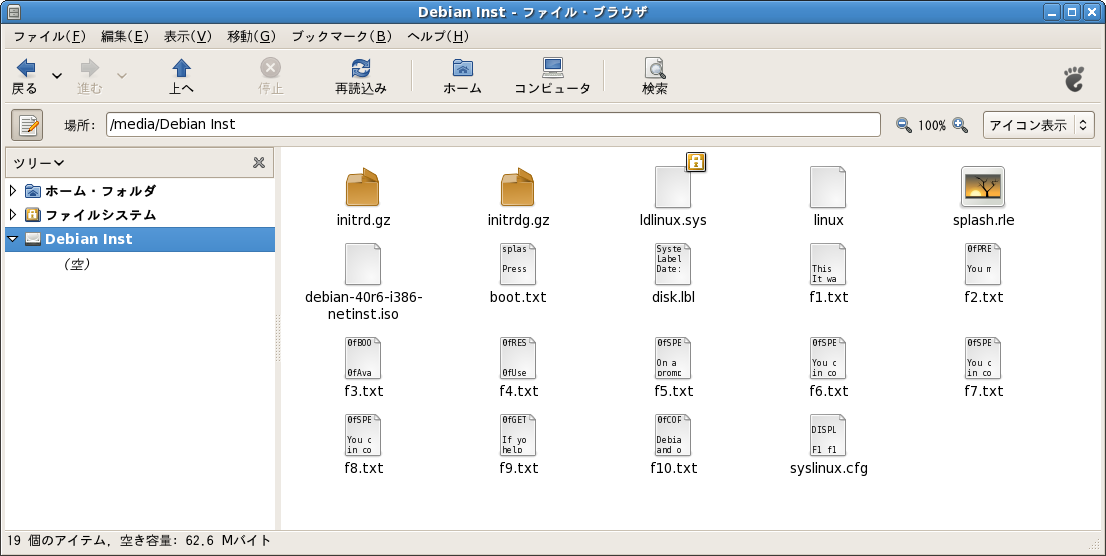Select the f5.txt file icon
The width and height of the screenshot is (1106, 556).
tap(673, 358)
